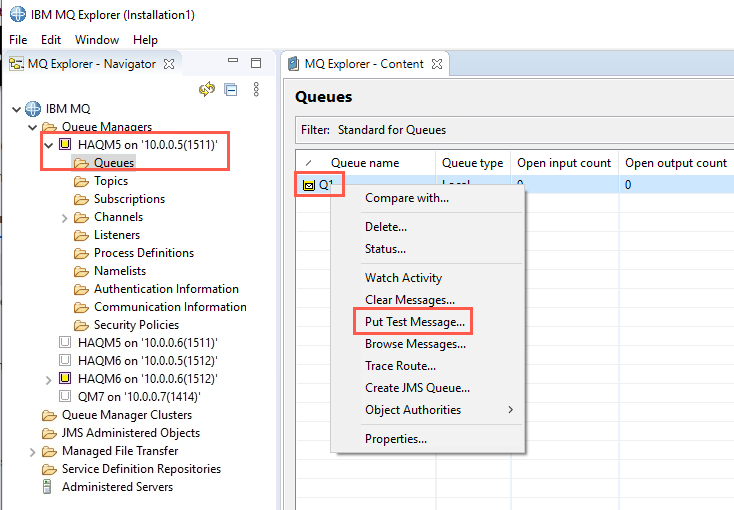The image size is (734, 510).
Task: Sort by Open input count column
Action: click(x=564, y=163)
